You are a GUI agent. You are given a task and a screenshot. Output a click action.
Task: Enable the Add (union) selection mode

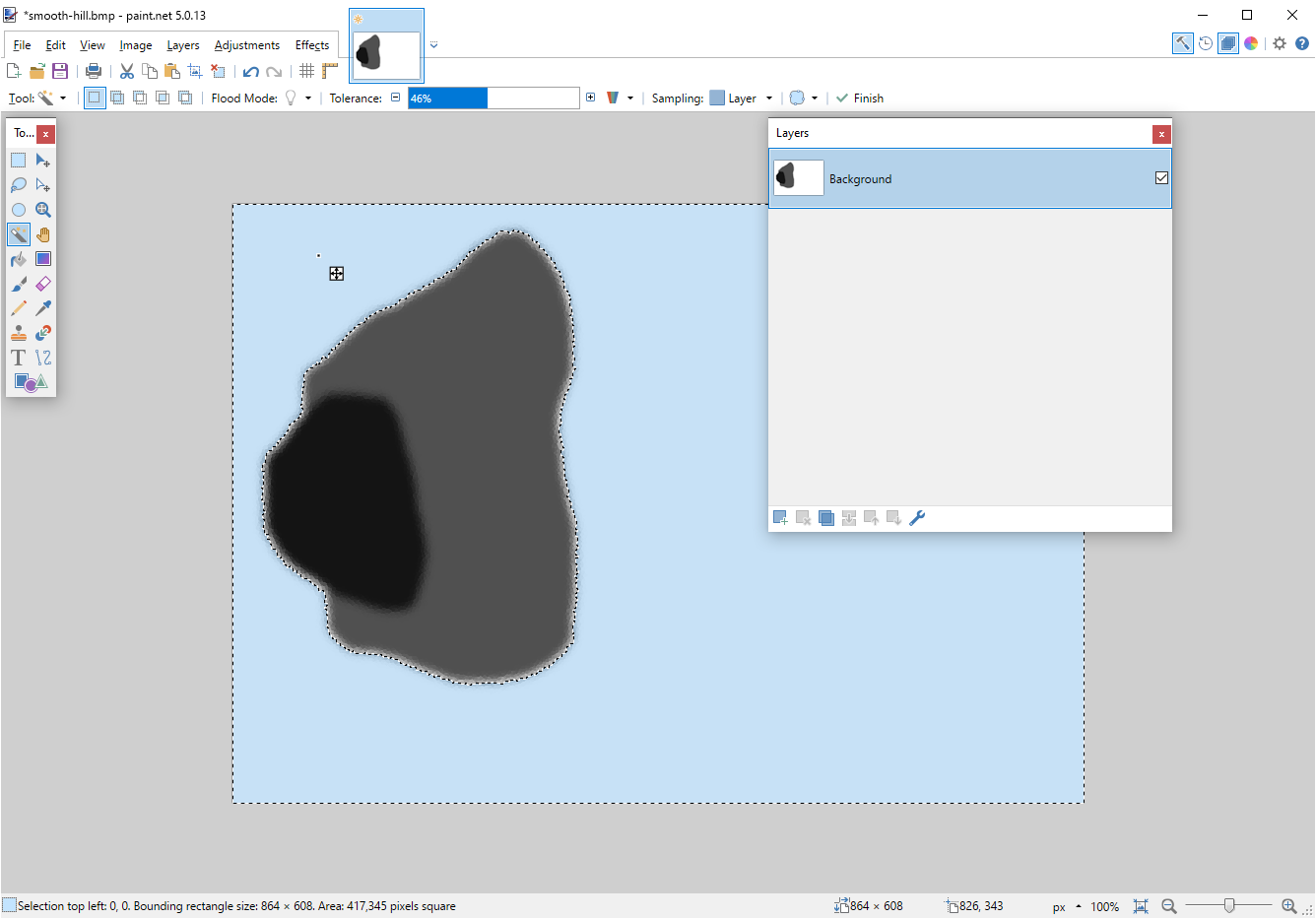pyautogui.click(x=117, y=98)
